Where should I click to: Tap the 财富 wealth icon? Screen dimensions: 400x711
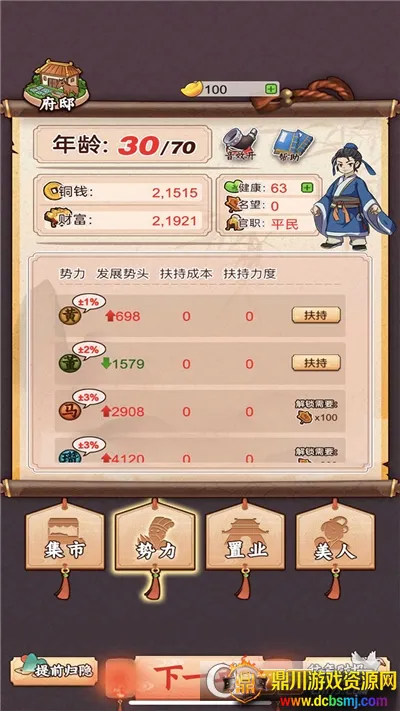click(x=56, y=219)
